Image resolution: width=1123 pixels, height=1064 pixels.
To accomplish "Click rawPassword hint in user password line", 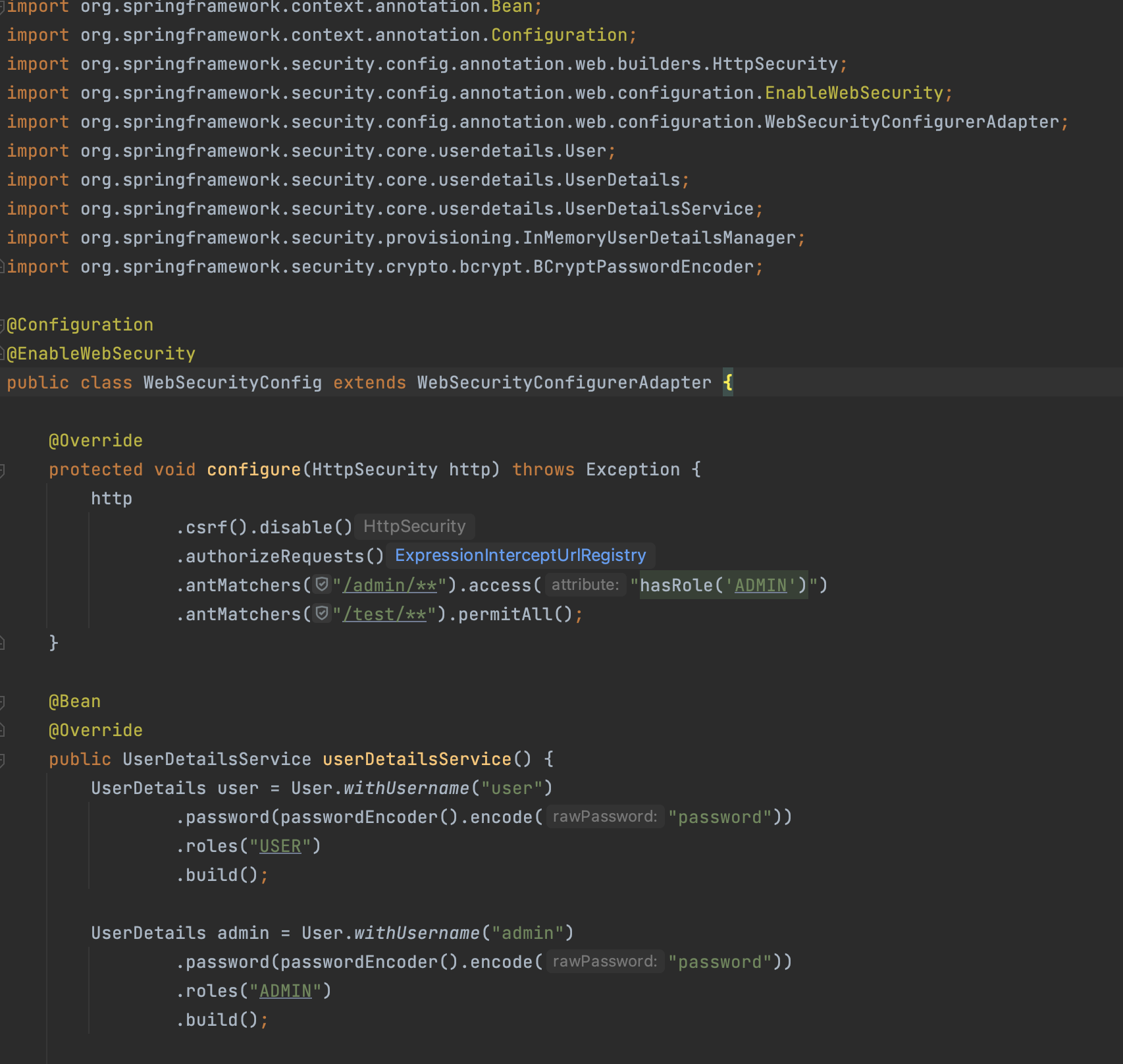I will (604, 816).
